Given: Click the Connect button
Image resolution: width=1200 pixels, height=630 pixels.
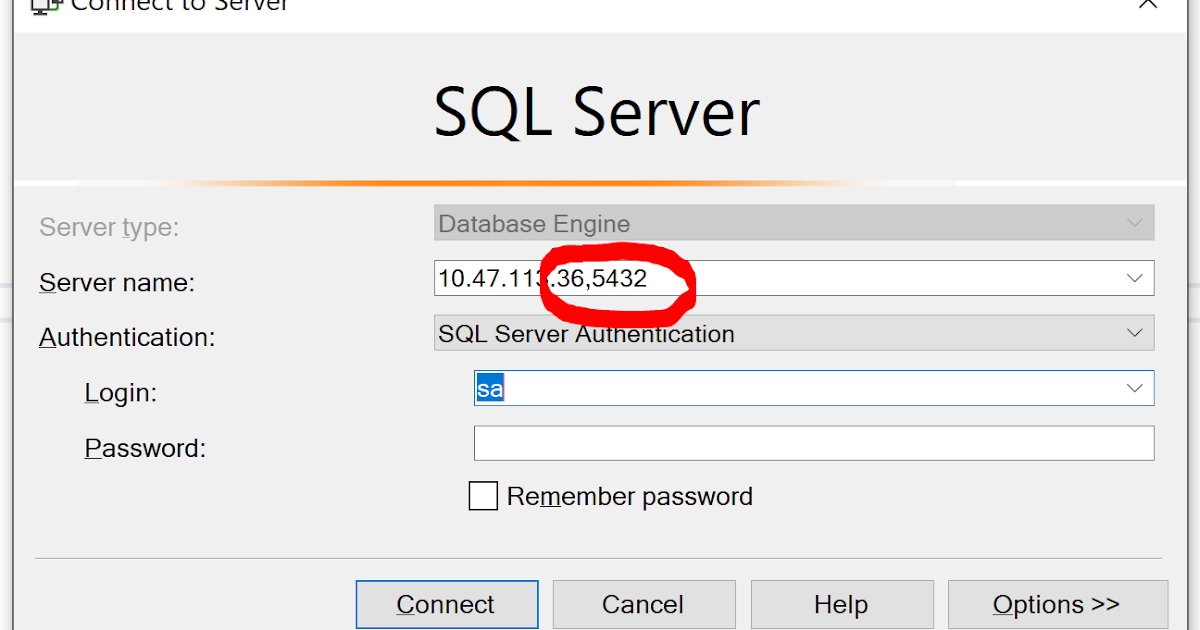Looking at the screenshot, I should point(446,604).
